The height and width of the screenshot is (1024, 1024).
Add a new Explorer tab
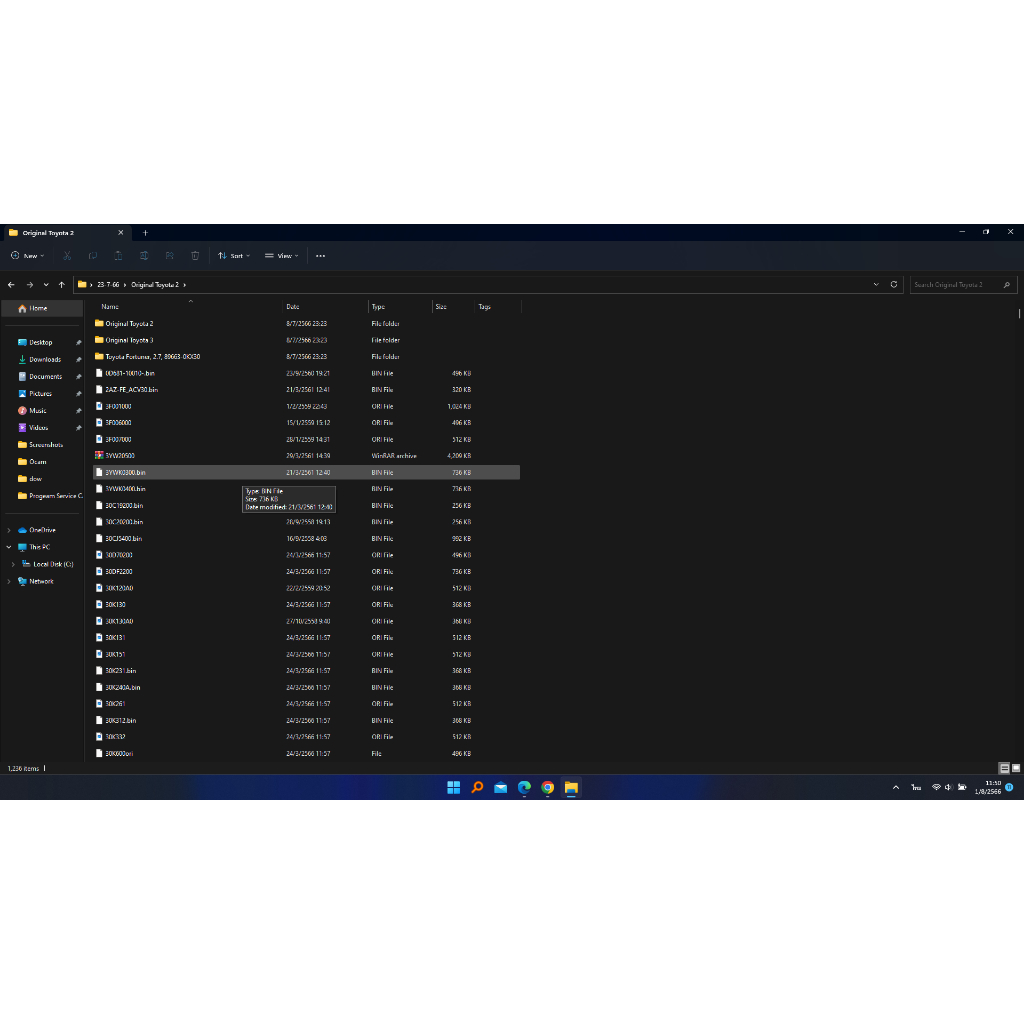click(145, 233)
